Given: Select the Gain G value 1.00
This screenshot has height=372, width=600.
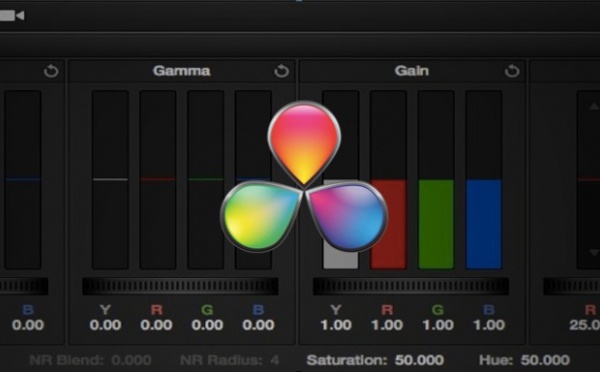Looking at the screenshot, I should point(438,325).
